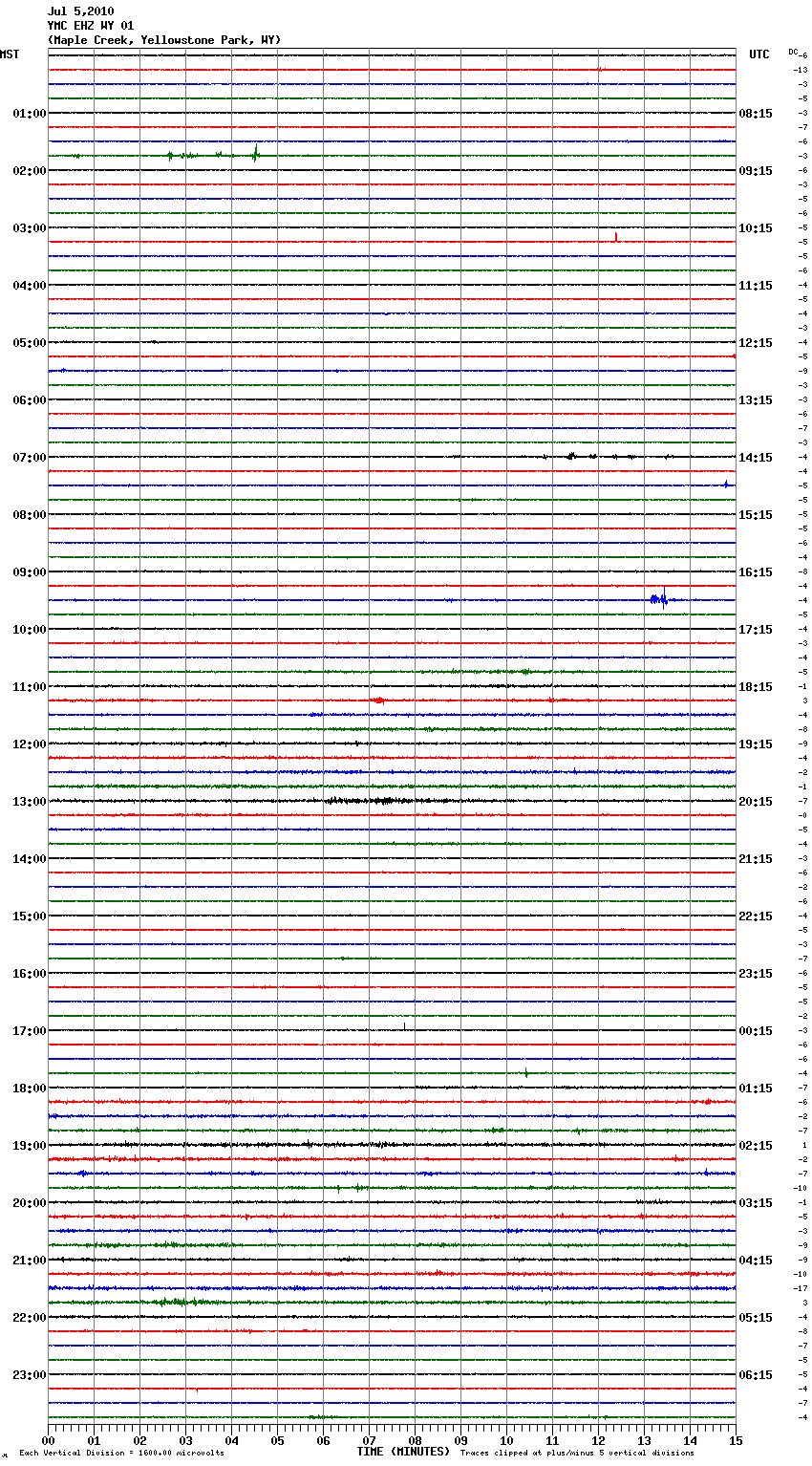Screen dimensions: 812x1466
Task: Select the 17:00 MST time label
Action: pyautogui.click(x=30, y=1031)
